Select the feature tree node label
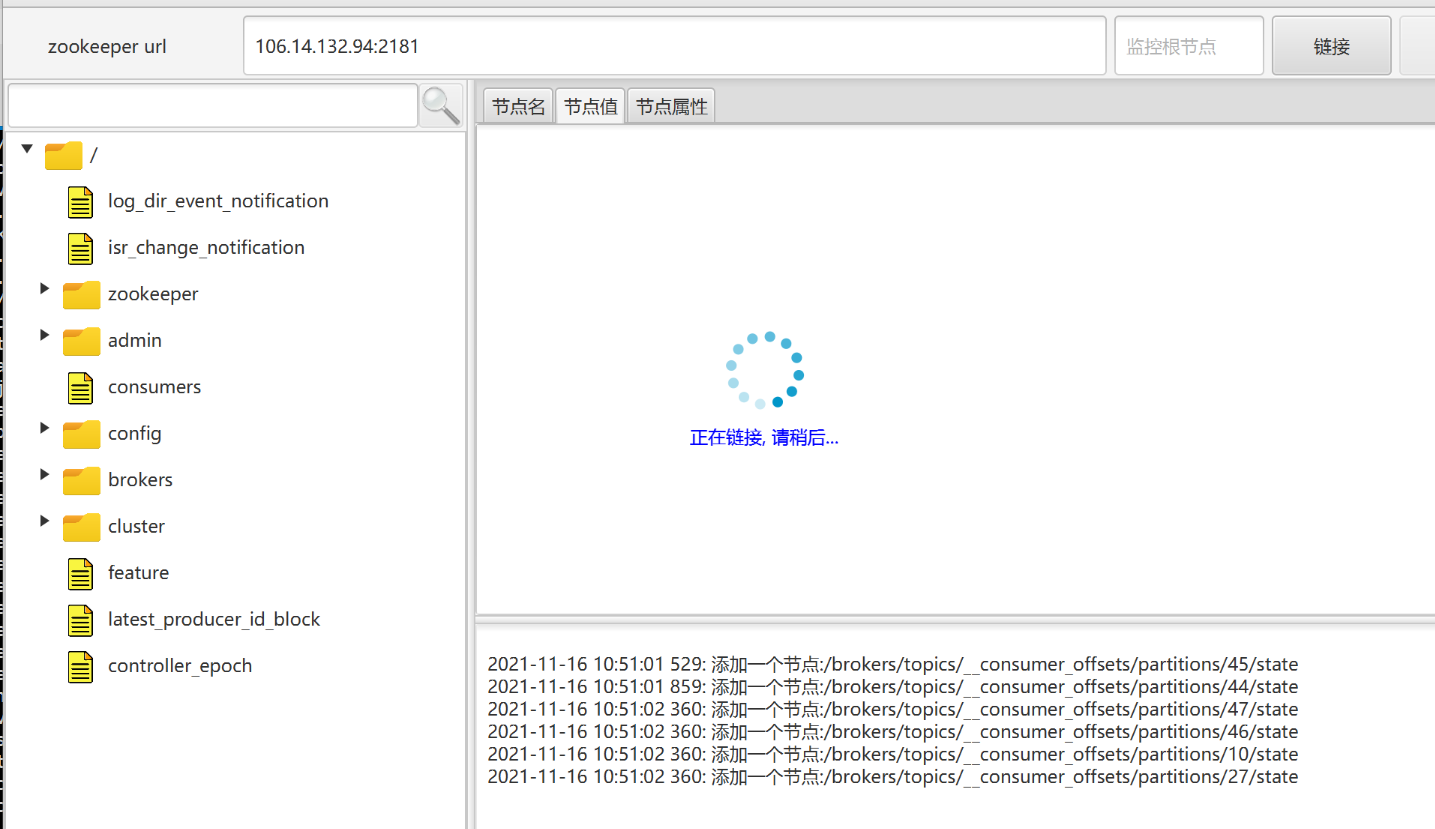The image size is (1435, 829). pyautogui.click(x=138, y=573)
